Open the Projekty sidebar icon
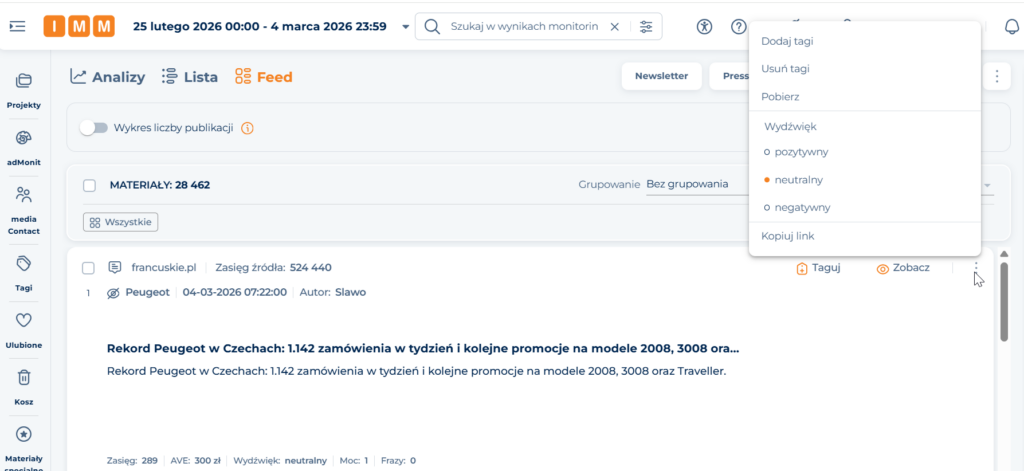1024x471 pixels. coord(24,81)
